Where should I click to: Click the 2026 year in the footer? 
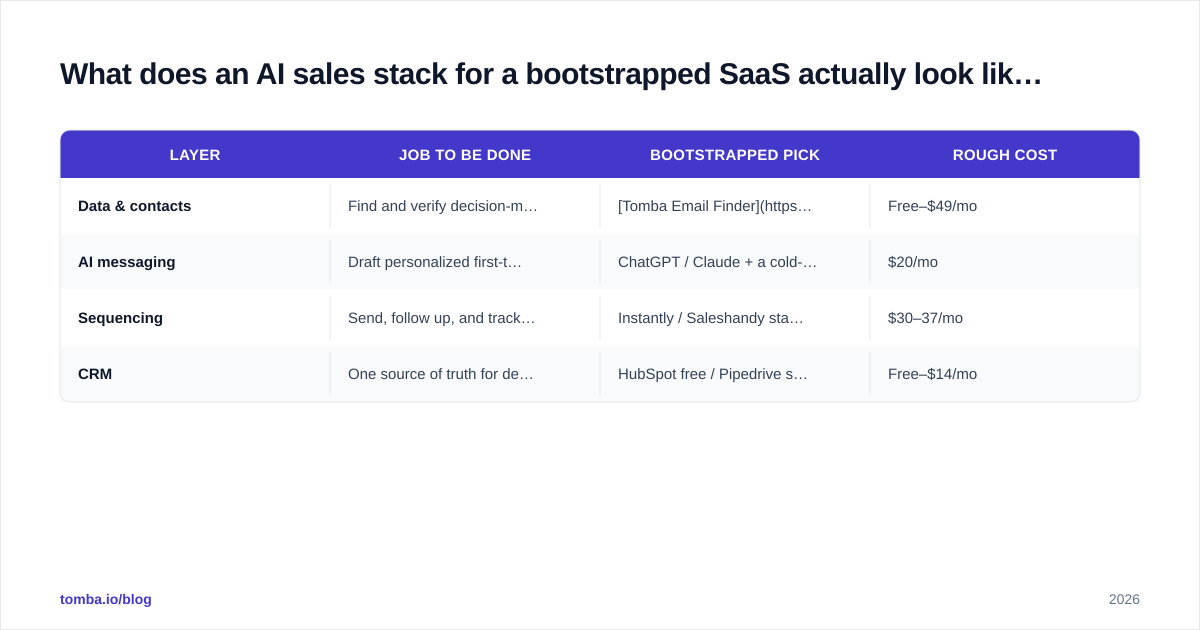[x=1124, y=599]
